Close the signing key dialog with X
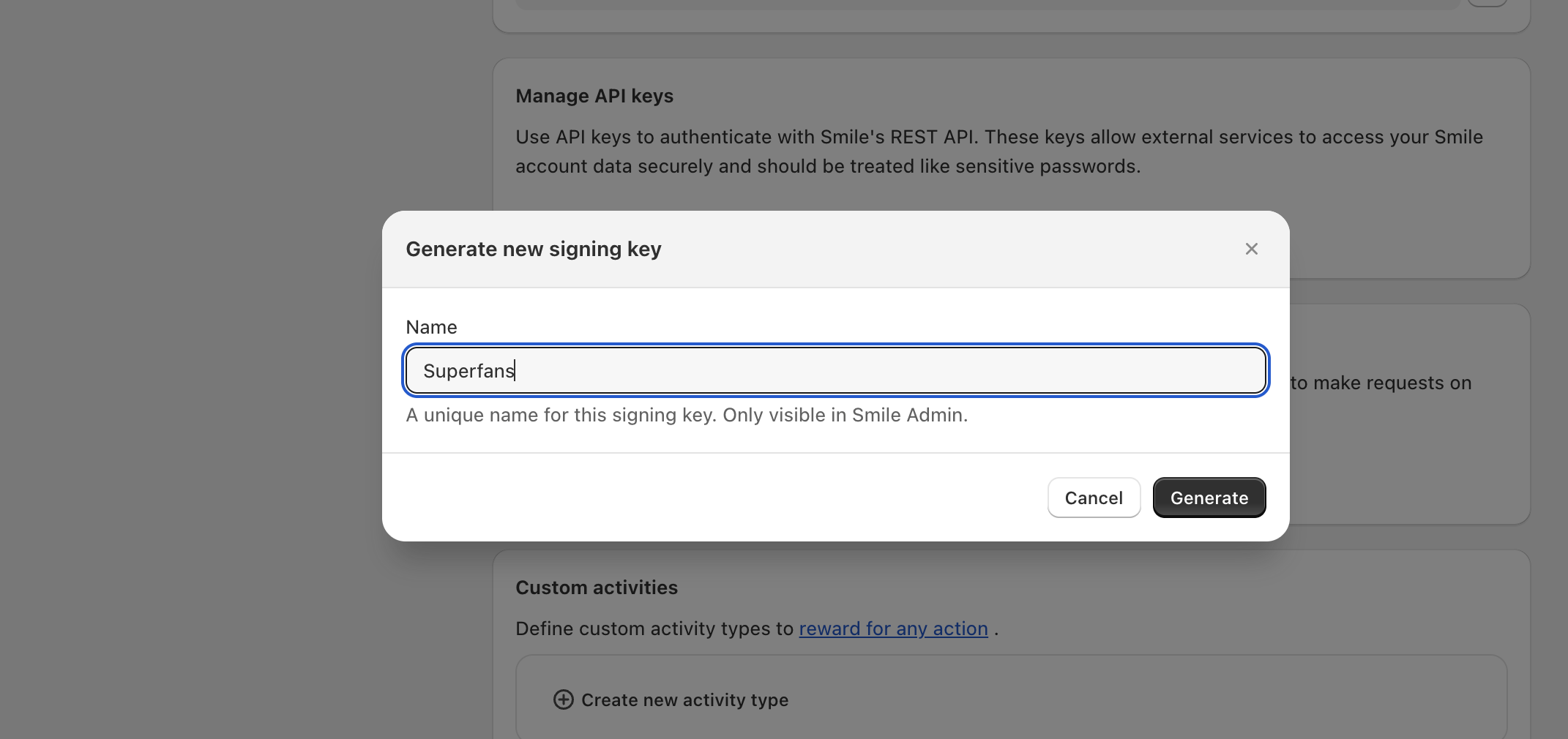Image resolution: width=1568 pixels, height=739 pixels. click(1251, 249)
